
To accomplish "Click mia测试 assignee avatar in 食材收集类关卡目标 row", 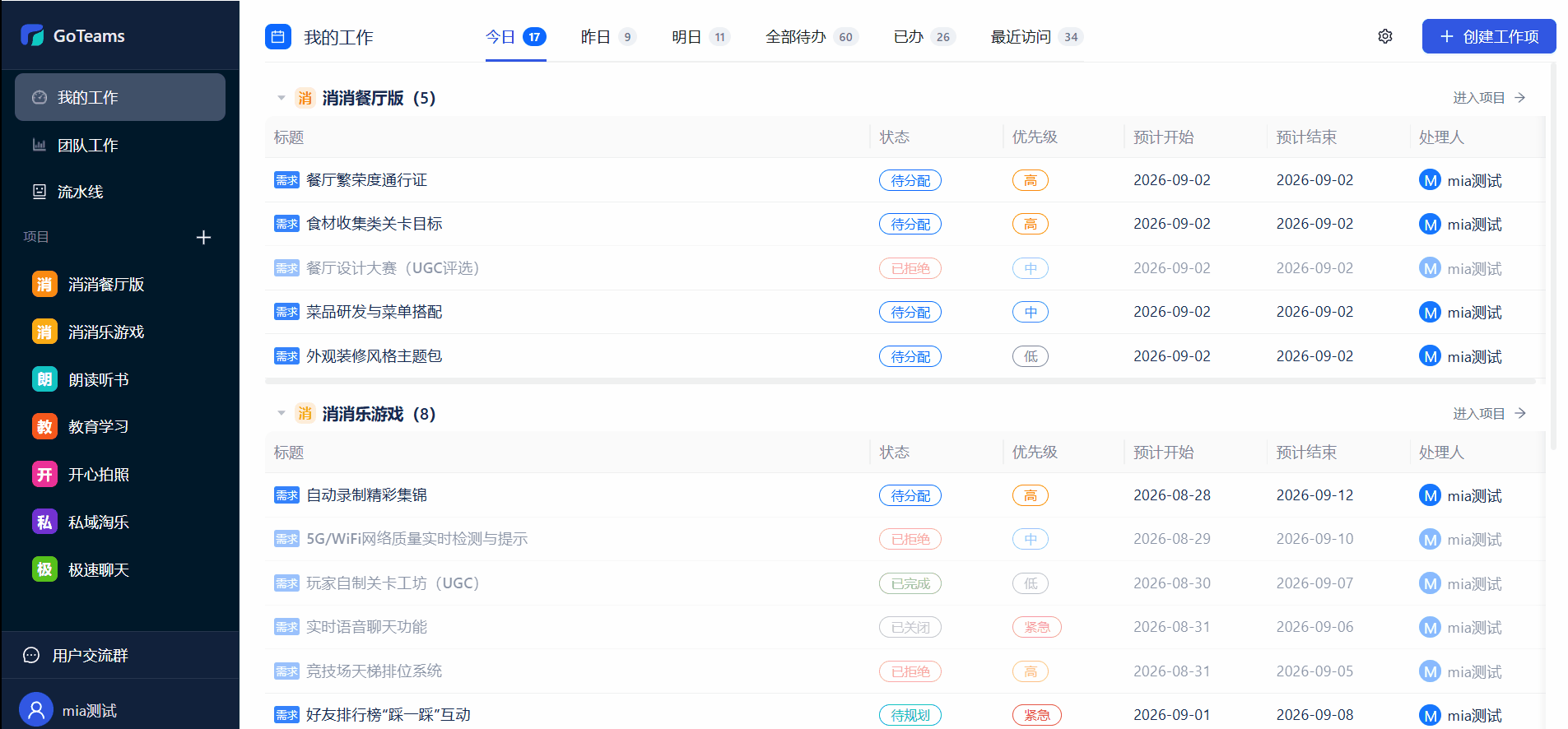I will click(1431, 224).
